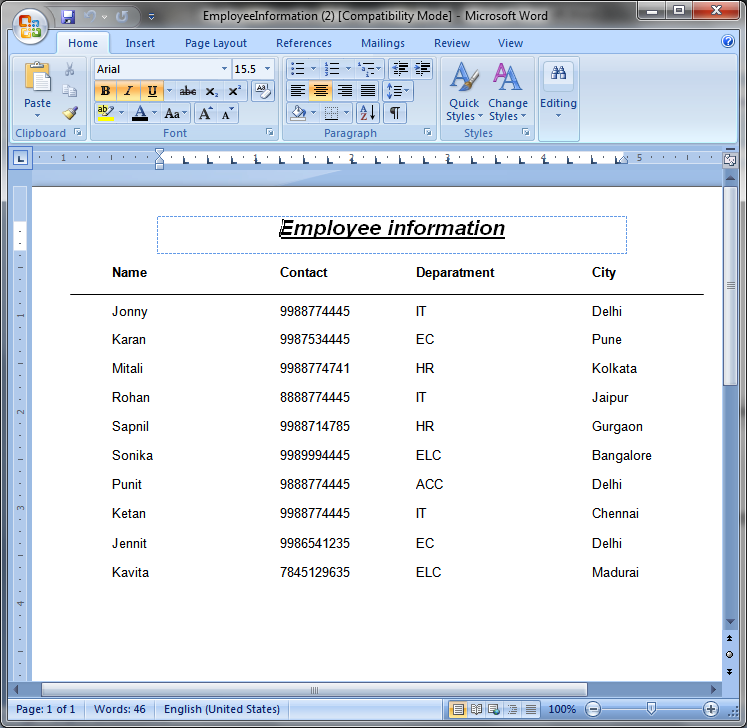Go to the Mailings tab
Screen dimensions: 747x728
pos(383,43)
